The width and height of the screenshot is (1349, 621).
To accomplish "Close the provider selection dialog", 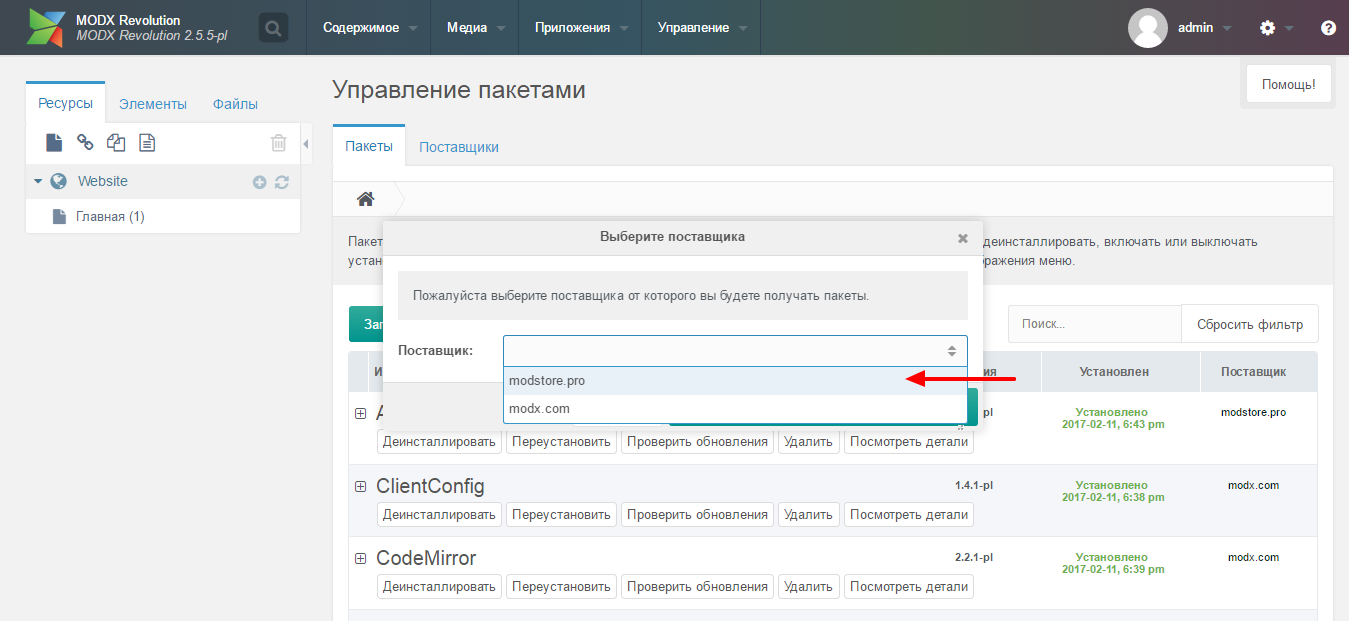I will tap(963, 238).
